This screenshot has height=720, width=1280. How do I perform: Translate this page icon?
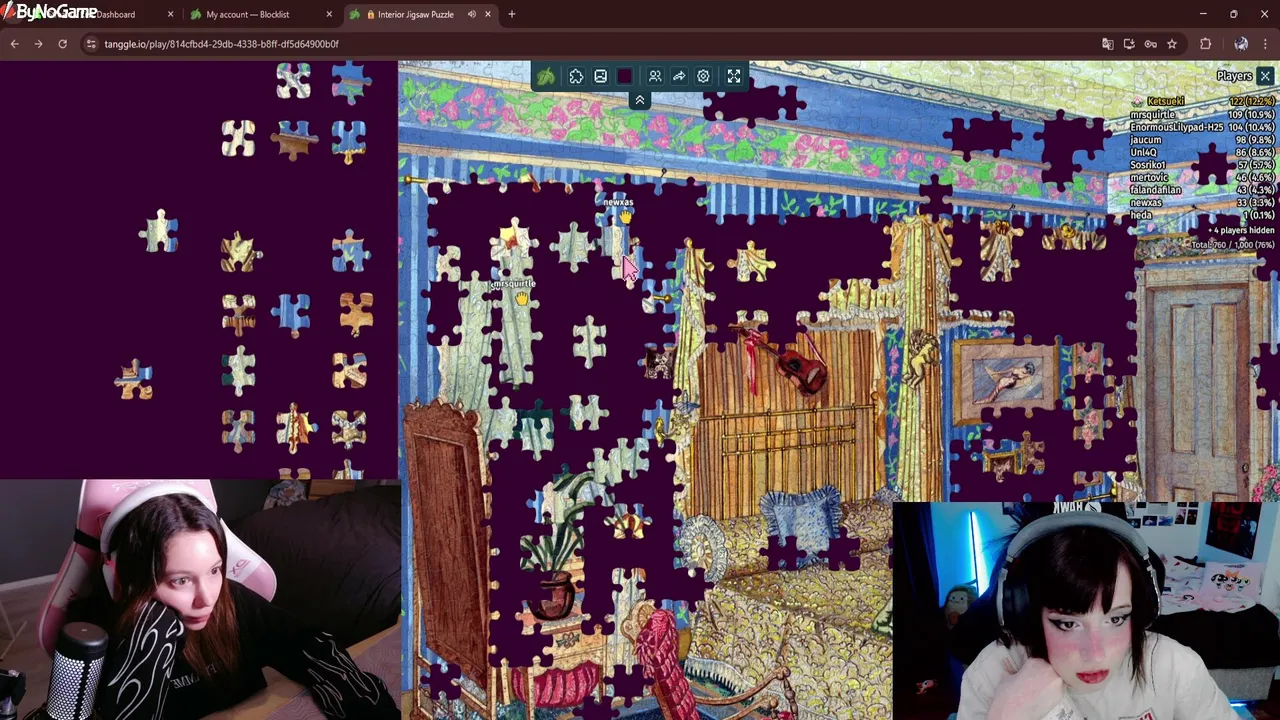1108,44
